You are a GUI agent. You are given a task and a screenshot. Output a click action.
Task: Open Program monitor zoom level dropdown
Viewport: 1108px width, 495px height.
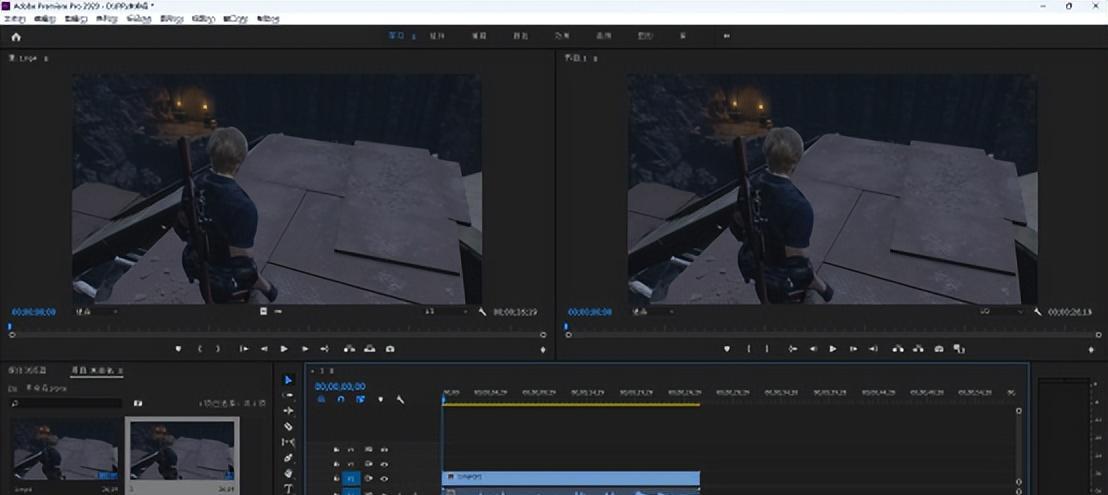point(652,311)
